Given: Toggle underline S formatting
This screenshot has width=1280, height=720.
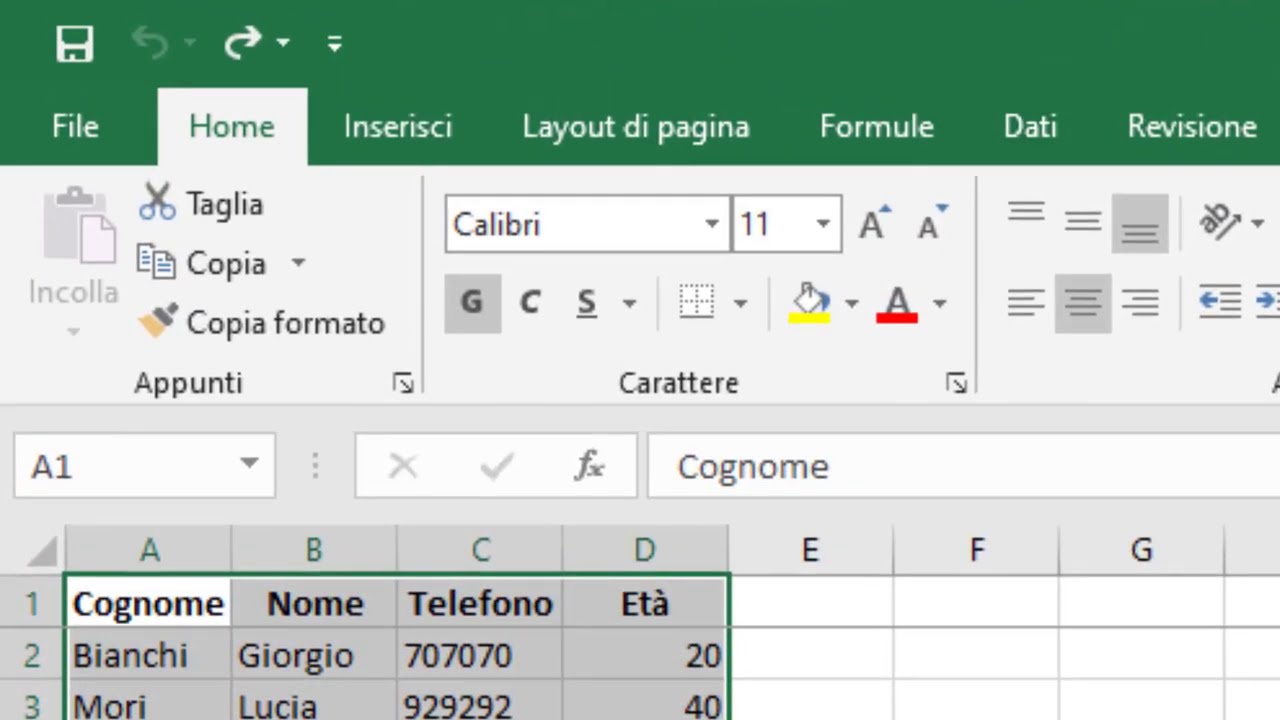Looking at the screenshot, I should 587,303.
